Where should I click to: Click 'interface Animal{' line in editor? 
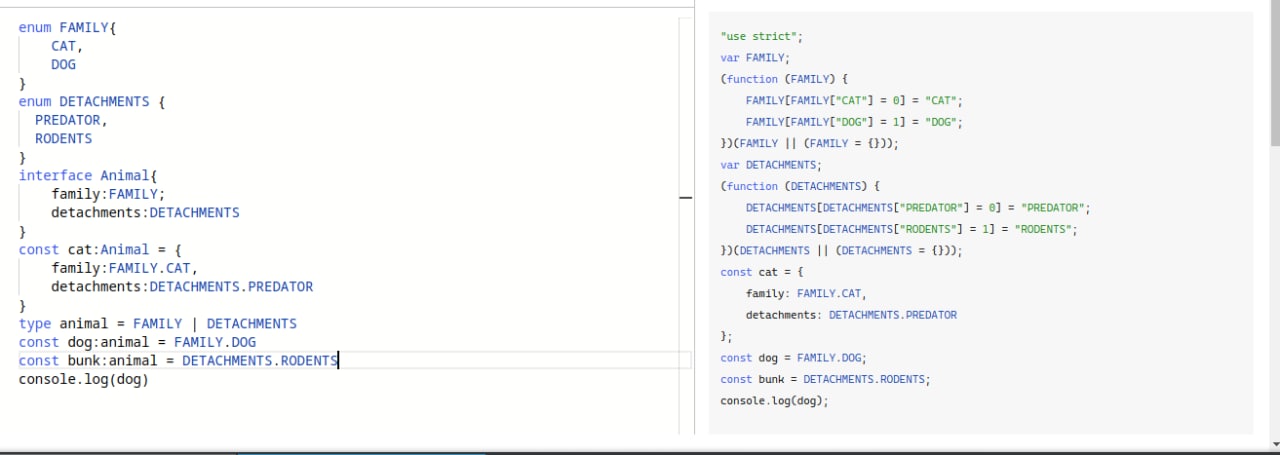[x=88, y=176]
